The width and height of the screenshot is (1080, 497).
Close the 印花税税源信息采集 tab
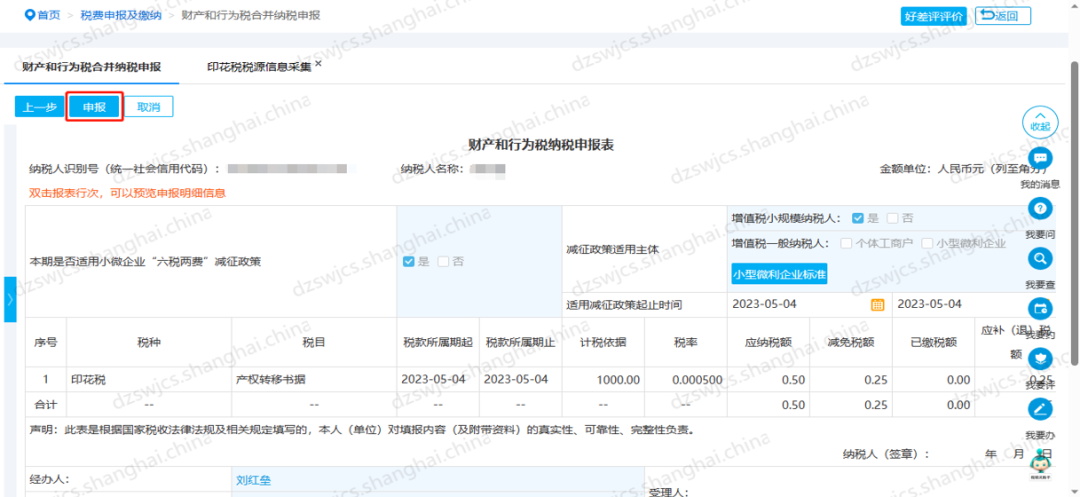[319, 64]
